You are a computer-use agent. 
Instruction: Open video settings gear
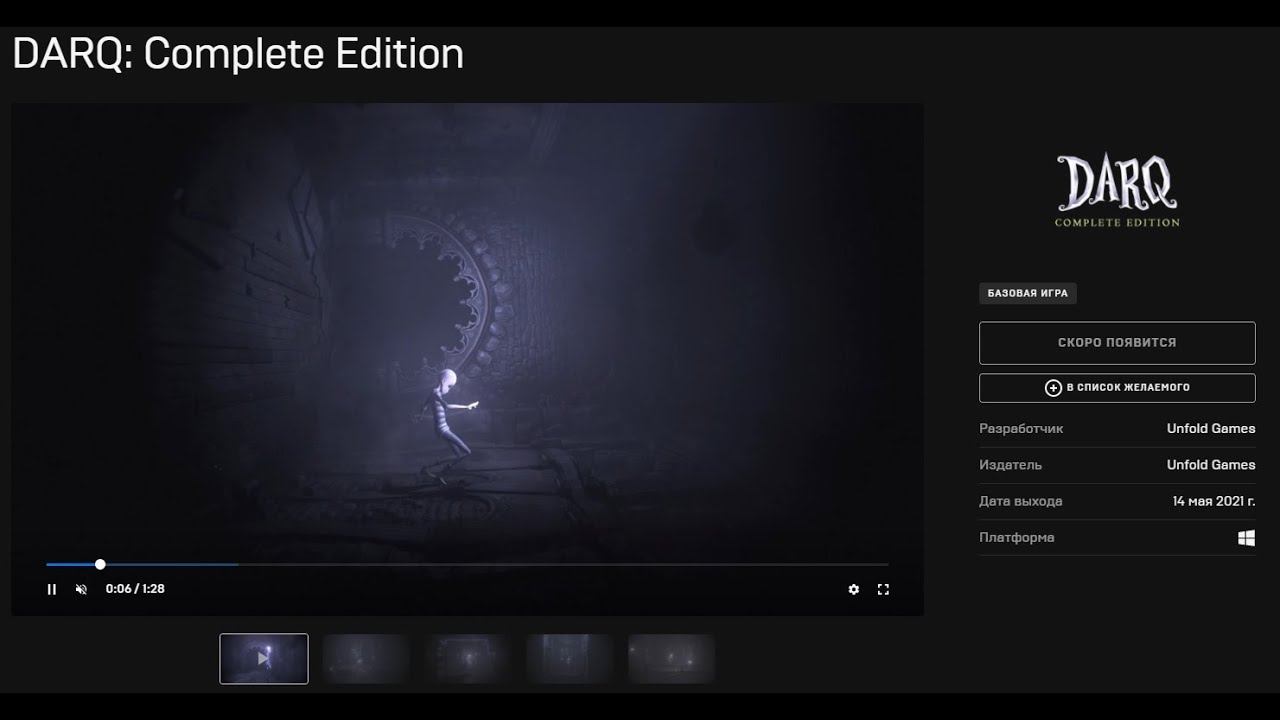853,589
